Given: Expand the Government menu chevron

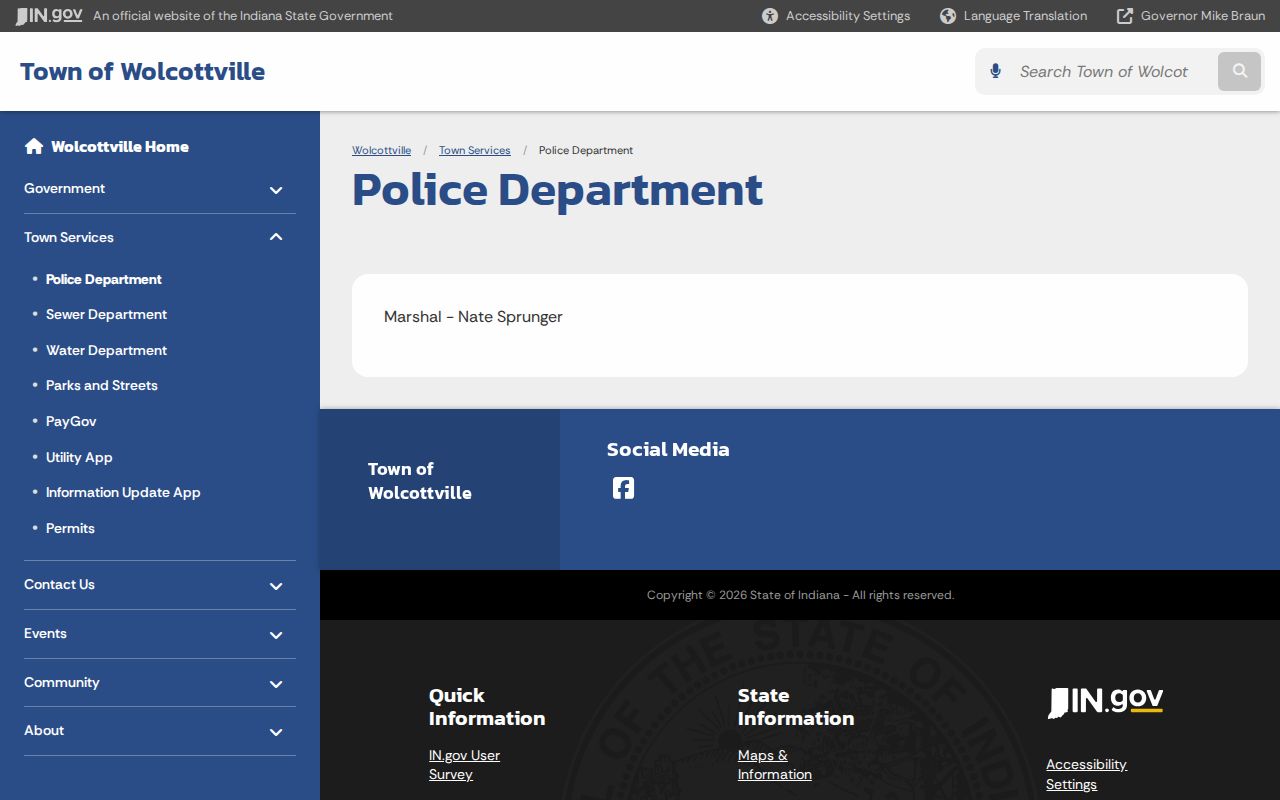Looking at the screenshot, I should [276, 190].
